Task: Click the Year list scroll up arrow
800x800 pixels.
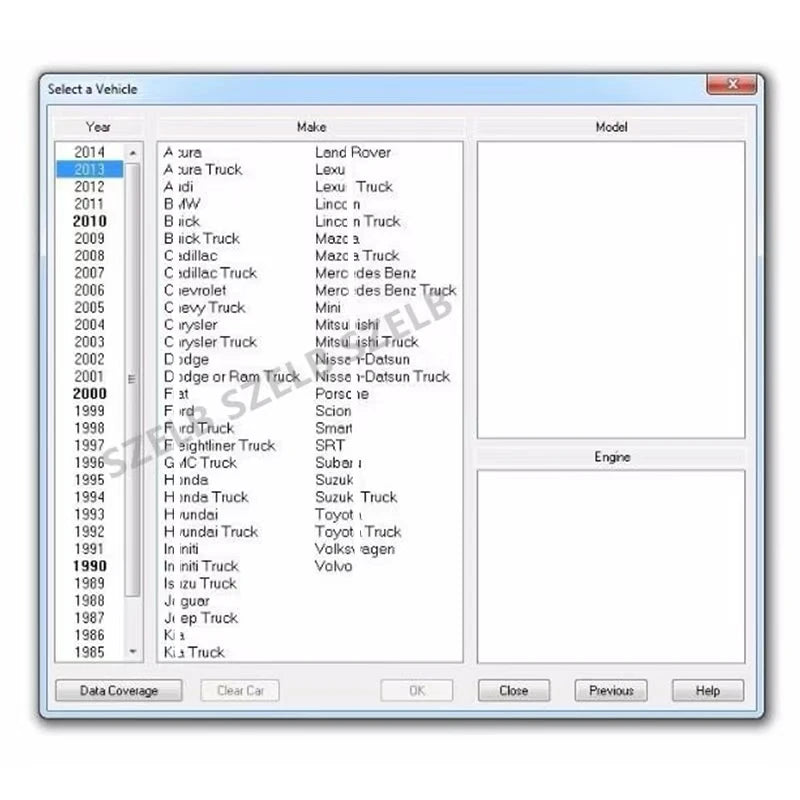Action: tap(133, 153)
